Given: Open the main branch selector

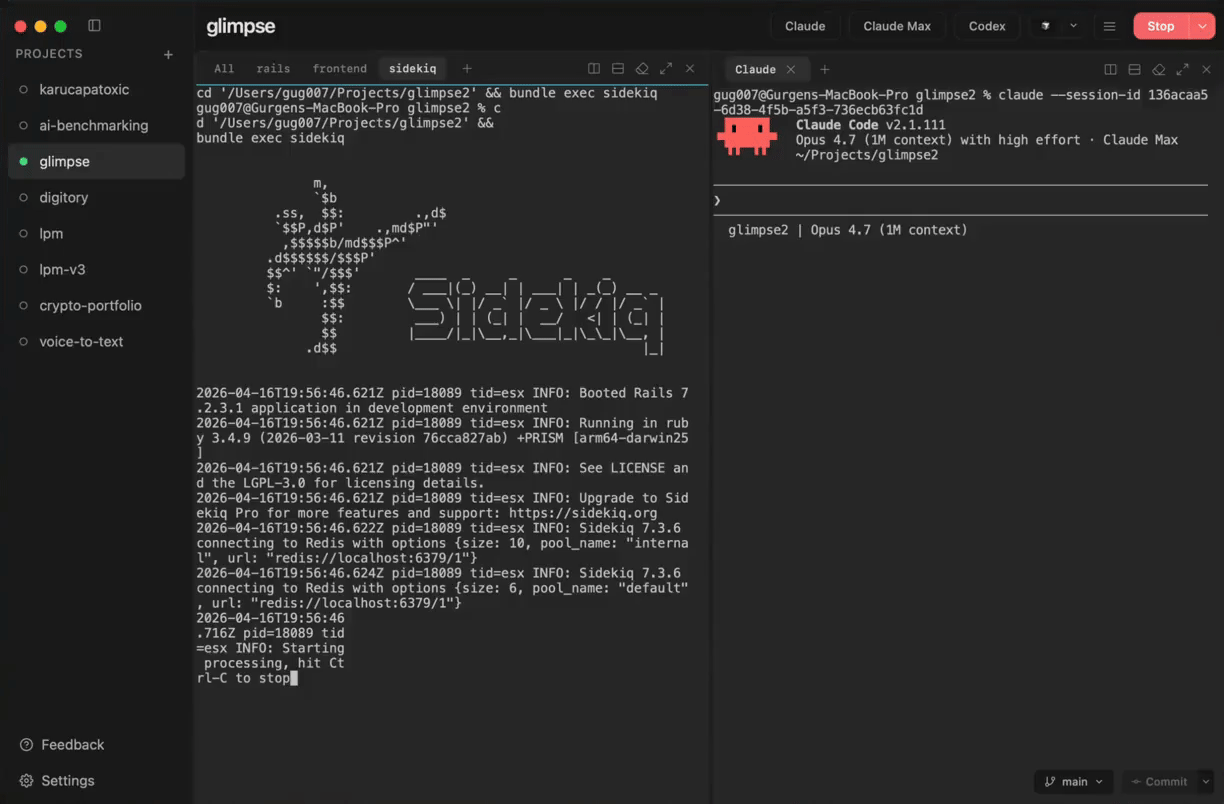Looking at the screenshot, I should pos(1074,782).
